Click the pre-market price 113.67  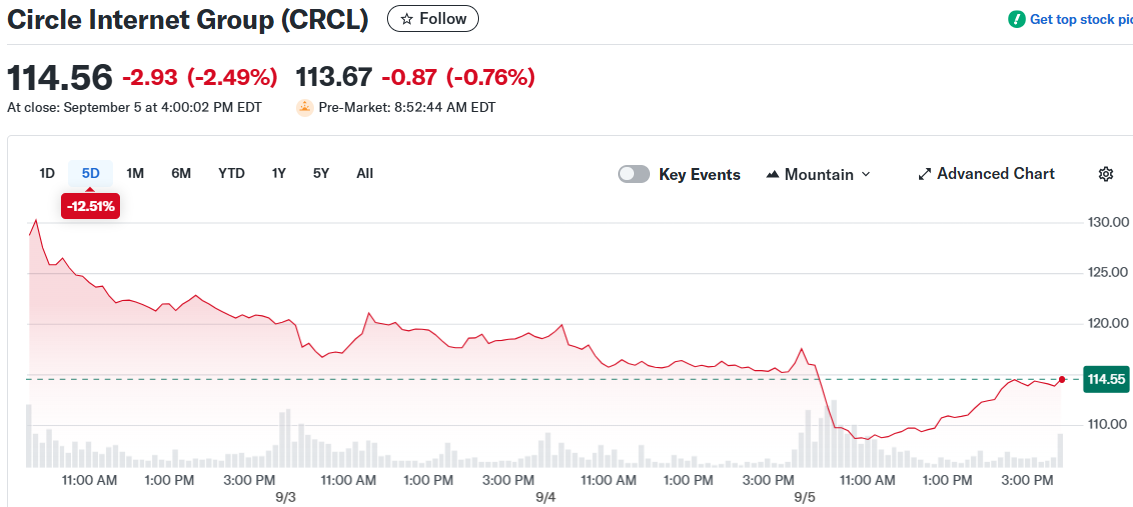pyautogui.click(x=335, y=77)
